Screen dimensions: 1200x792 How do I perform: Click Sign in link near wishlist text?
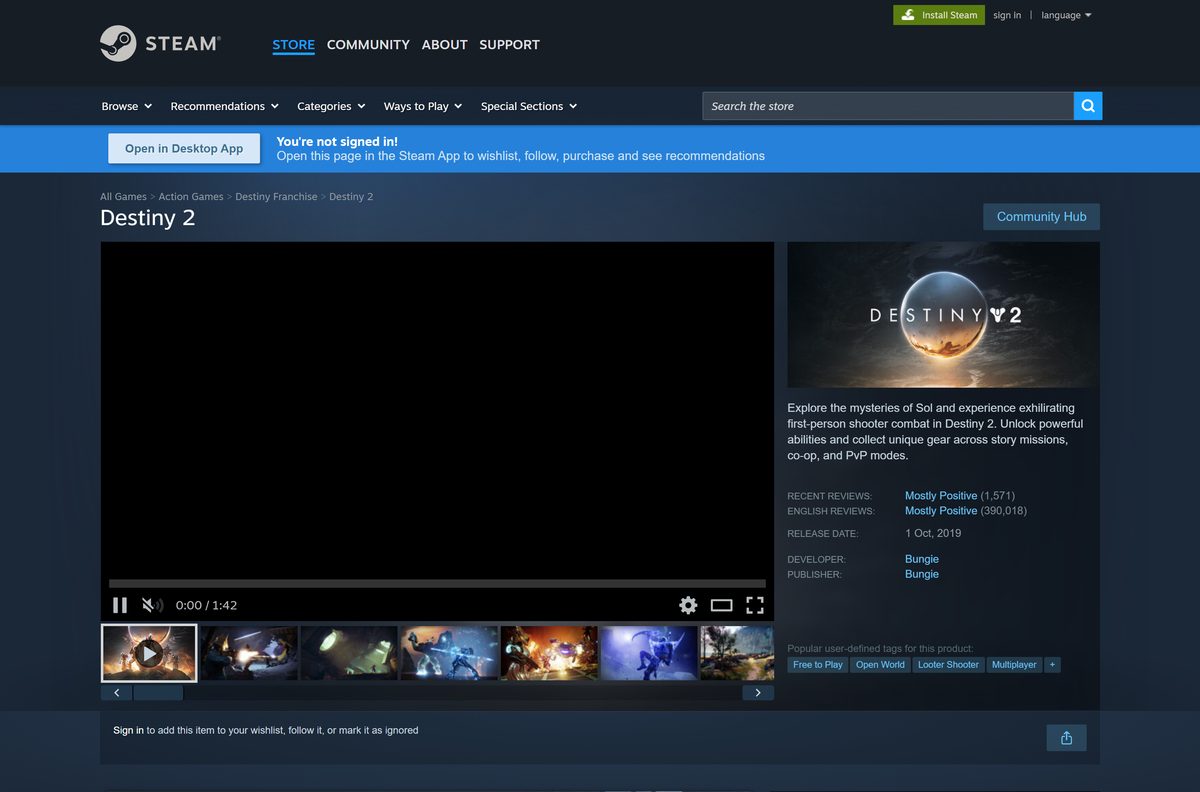(128, 730)
